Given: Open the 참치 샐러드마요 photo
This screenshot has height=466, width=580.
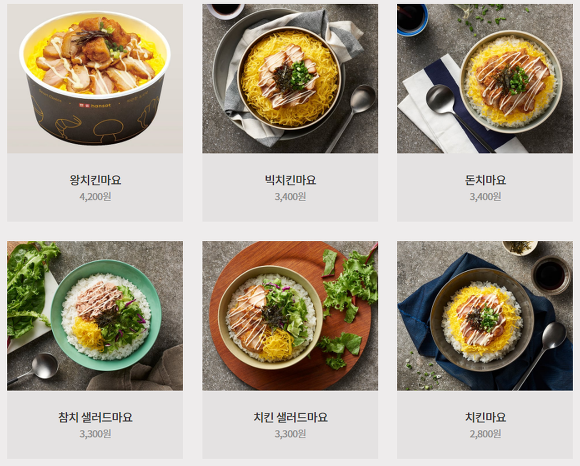Looking at the screenshot, I should pyautogui.click(x=95, y=316).
